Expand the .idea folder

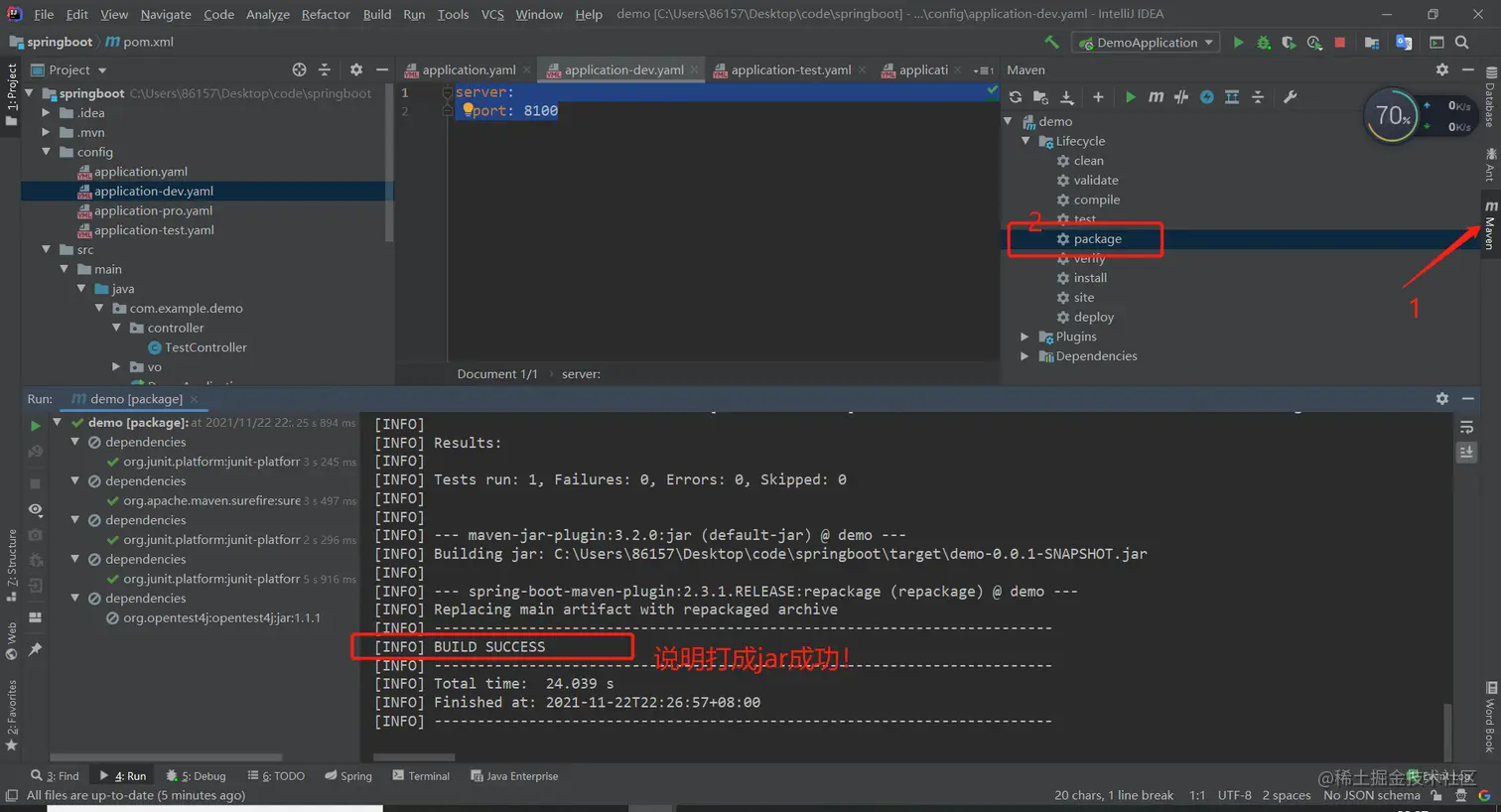46,113
